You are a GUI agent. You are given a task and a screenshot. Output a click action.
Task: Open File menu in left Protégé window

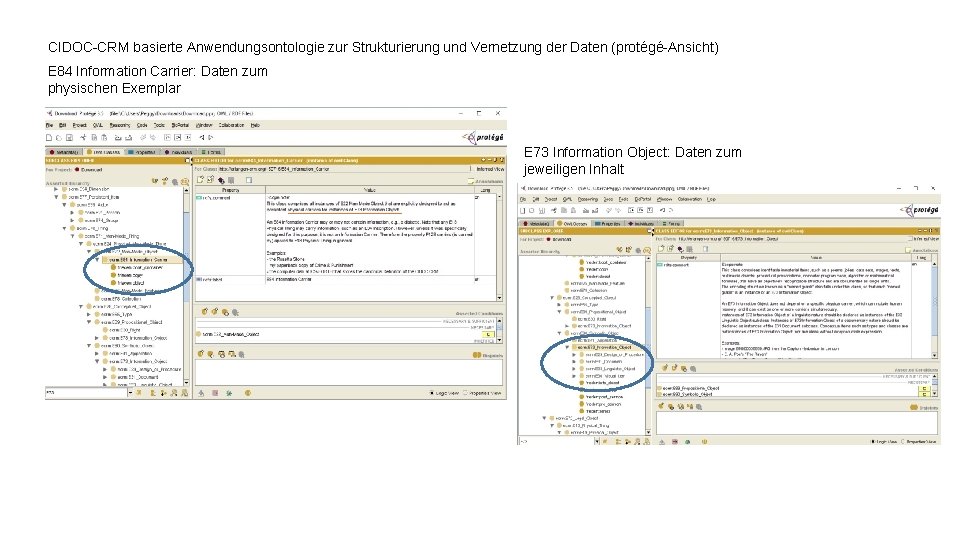coord(50,125)
